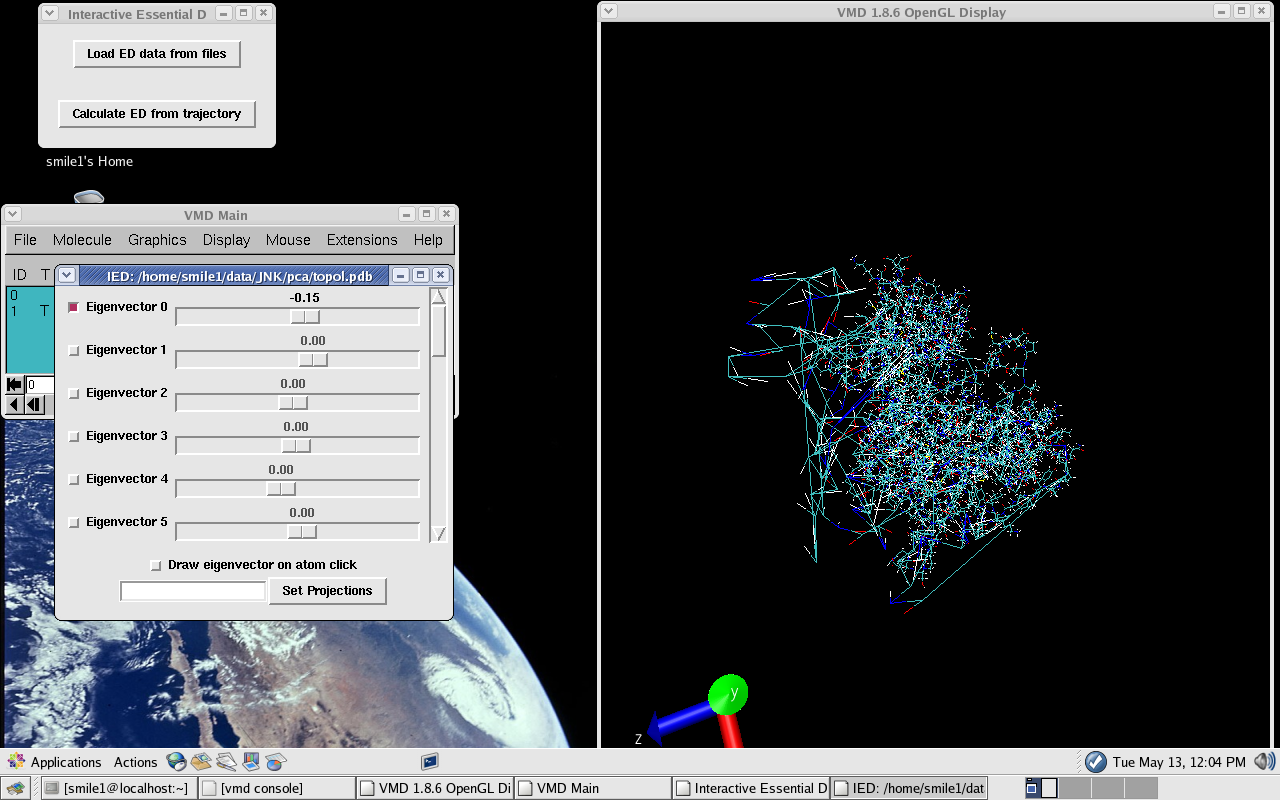Image resolution: width=1280 pixels, height=800 pixels.
Task: Click the web browser globe launcher icon
Action: pyautogui.click(x=176, y=762)
